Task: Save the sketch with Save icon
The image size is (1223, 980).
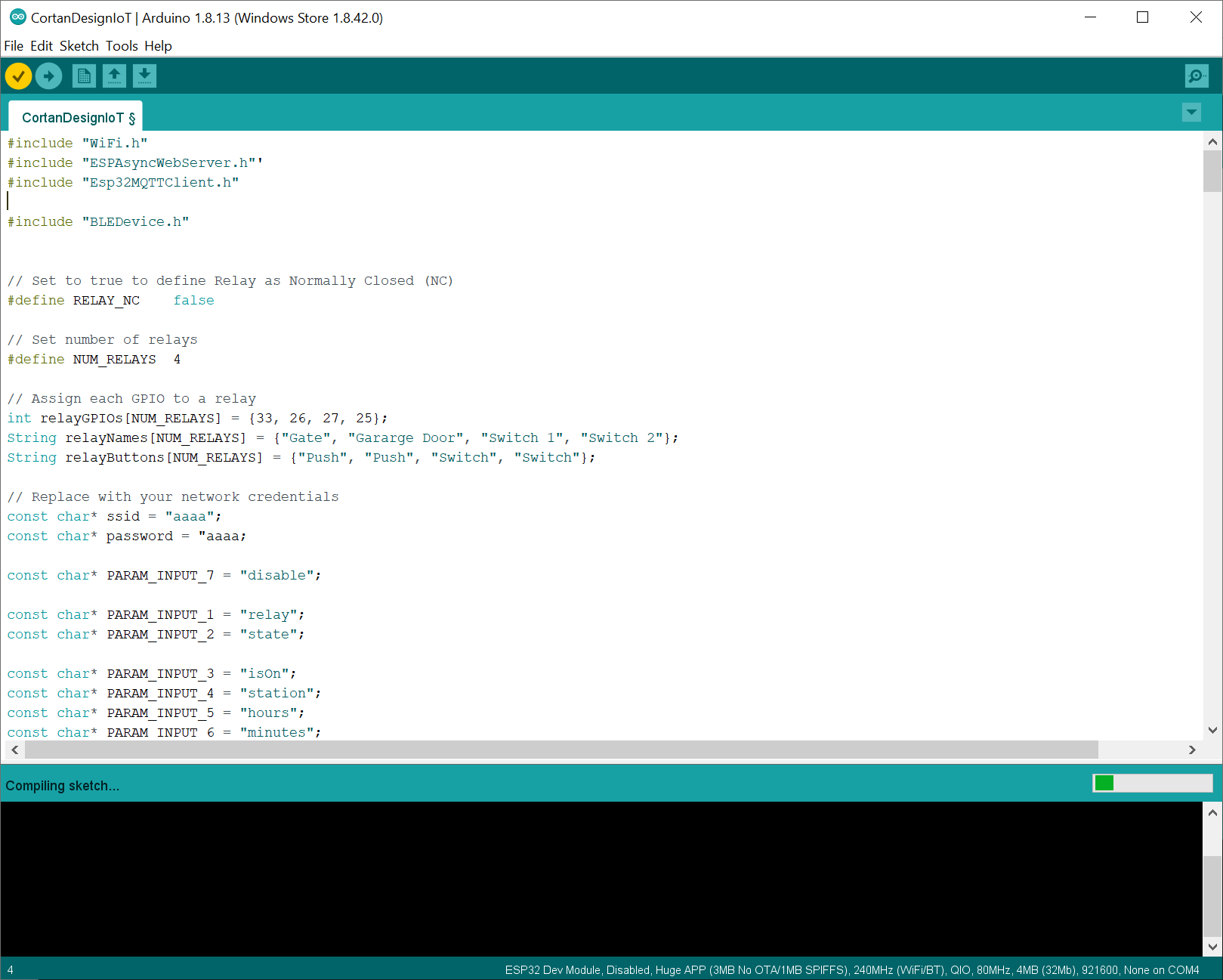Action: tap(144, 76)
